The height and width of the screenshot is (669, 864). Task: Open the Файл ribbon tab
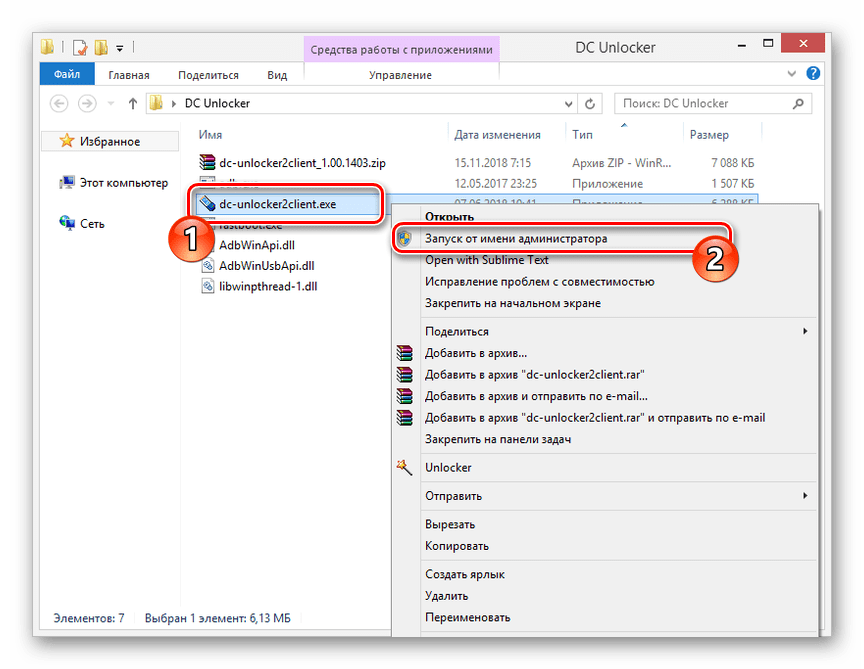click(x=67, y=74)
